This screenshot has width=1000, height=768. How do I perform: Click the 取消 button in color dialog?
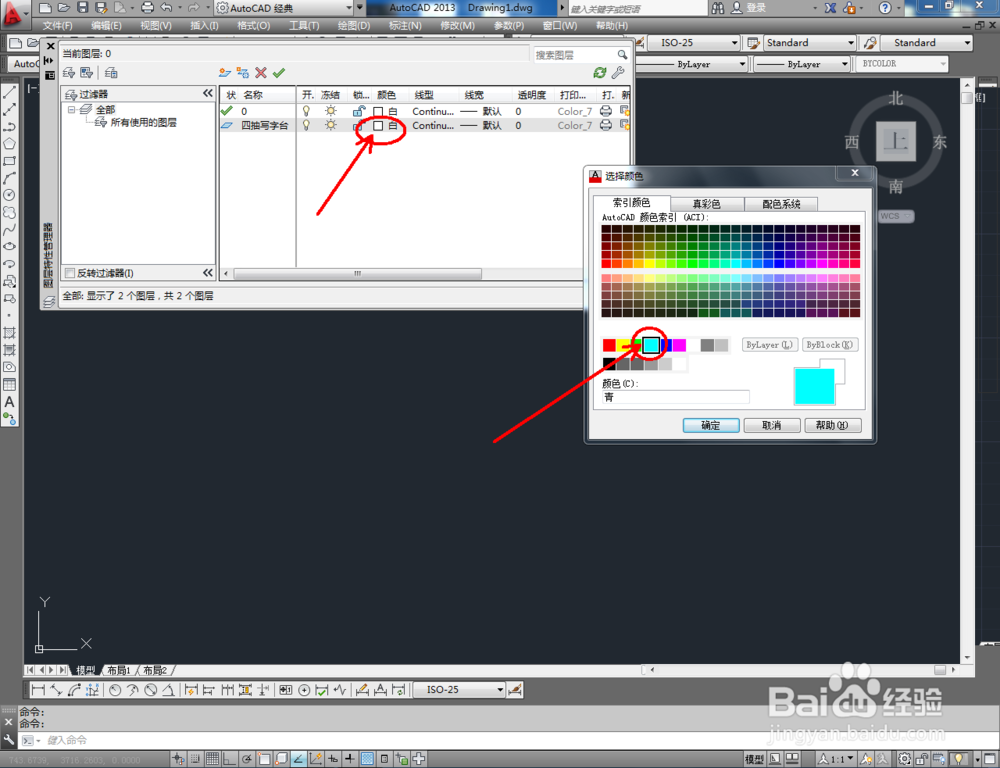tap(772, 425)
